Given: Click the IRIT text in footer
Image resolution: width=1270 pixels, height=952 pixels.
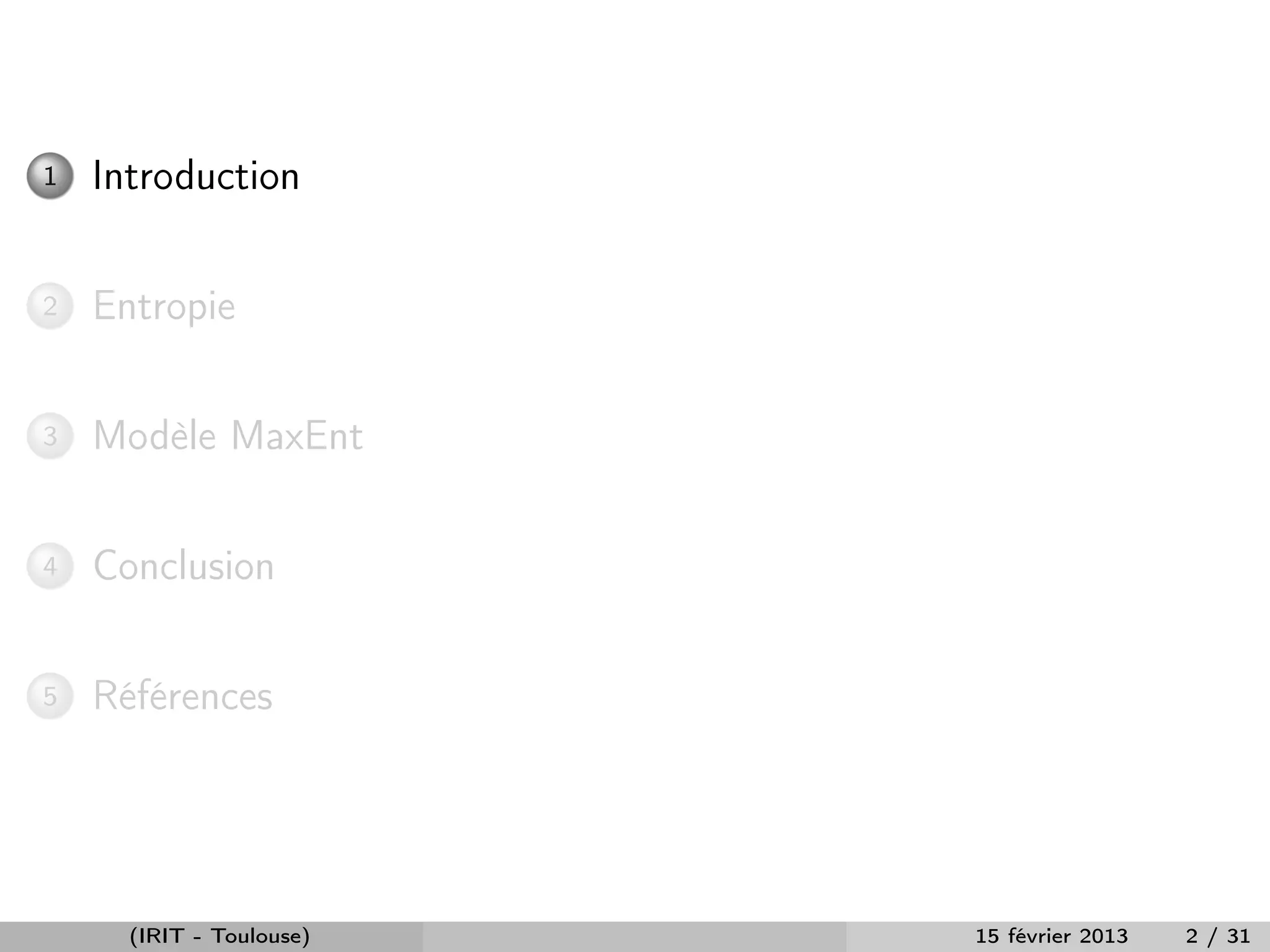Looking at the screenshot, I should [162, 936].
